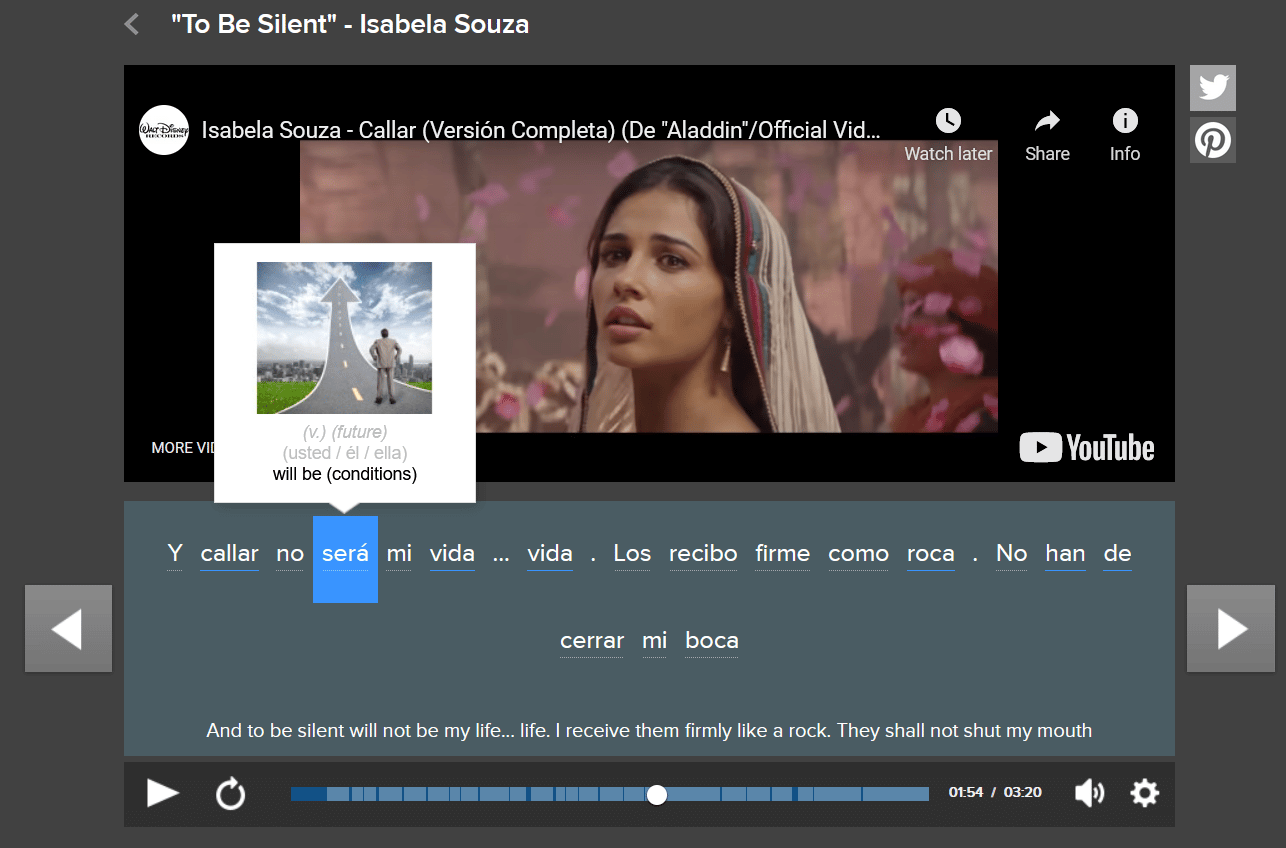Screen dimensions: 1286x848
Task: Click the road arrow image in popup
Action: [344, 338]
